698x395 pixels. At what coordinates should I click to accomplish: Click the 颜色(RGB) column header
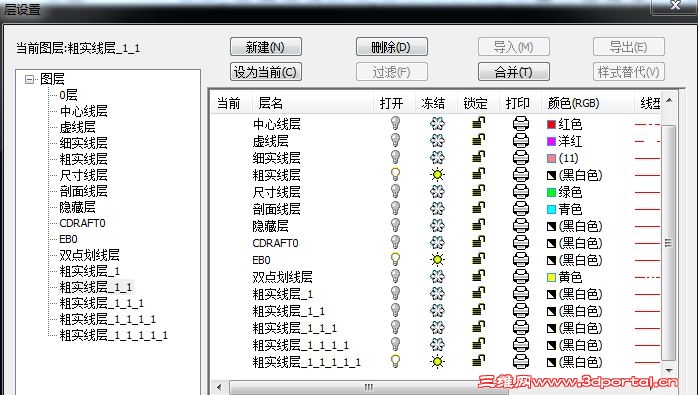588,103
